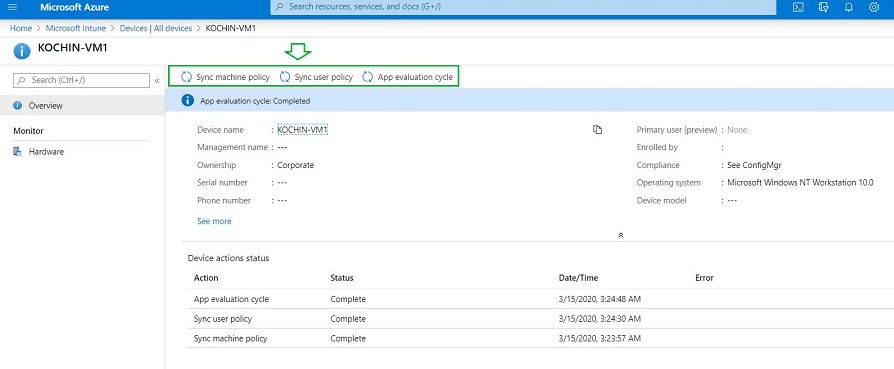Click the Sync machine policy label

(233, 76)
